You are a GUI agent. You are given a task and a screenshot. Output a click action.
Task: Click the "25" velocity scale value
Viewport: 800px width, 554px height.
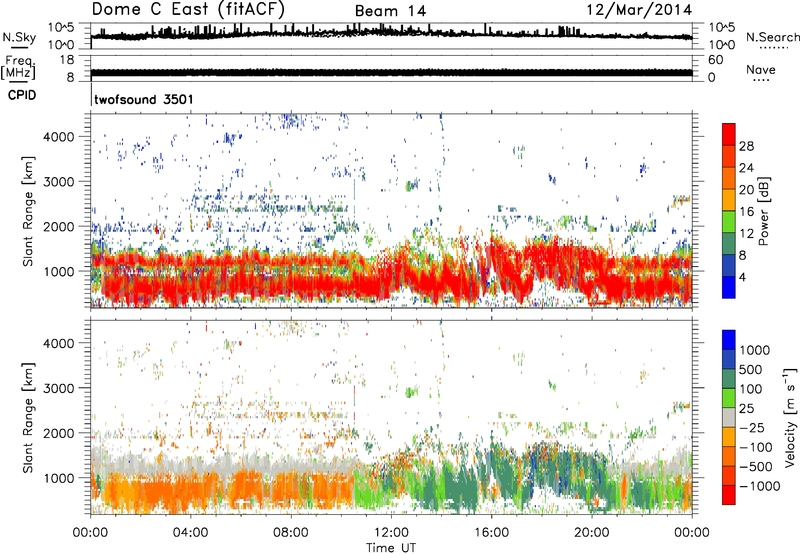[746, 409]
